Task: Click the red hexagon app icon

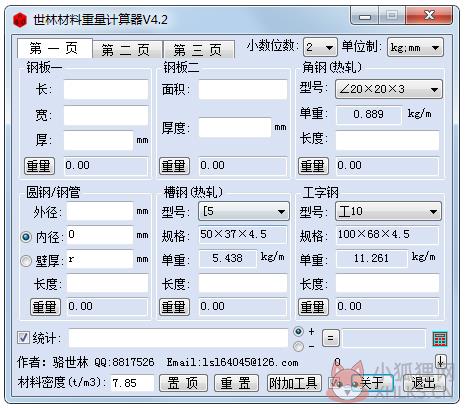Action: coord(20,20)
